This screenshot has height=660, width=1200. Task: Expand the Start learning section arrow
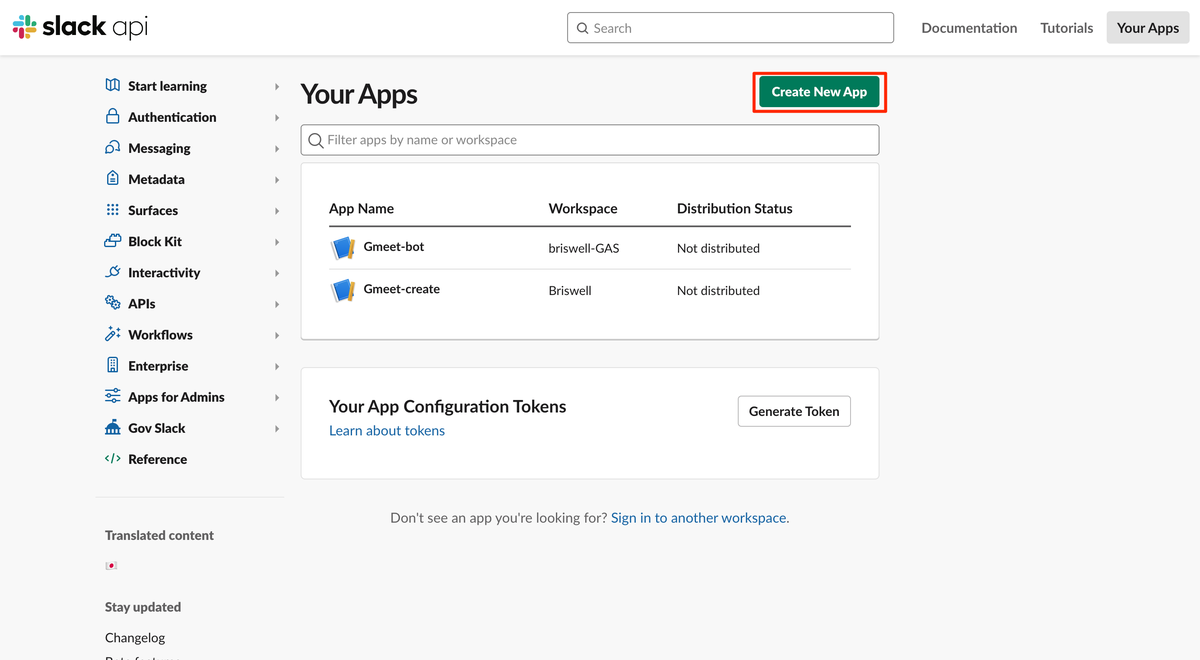277,87
